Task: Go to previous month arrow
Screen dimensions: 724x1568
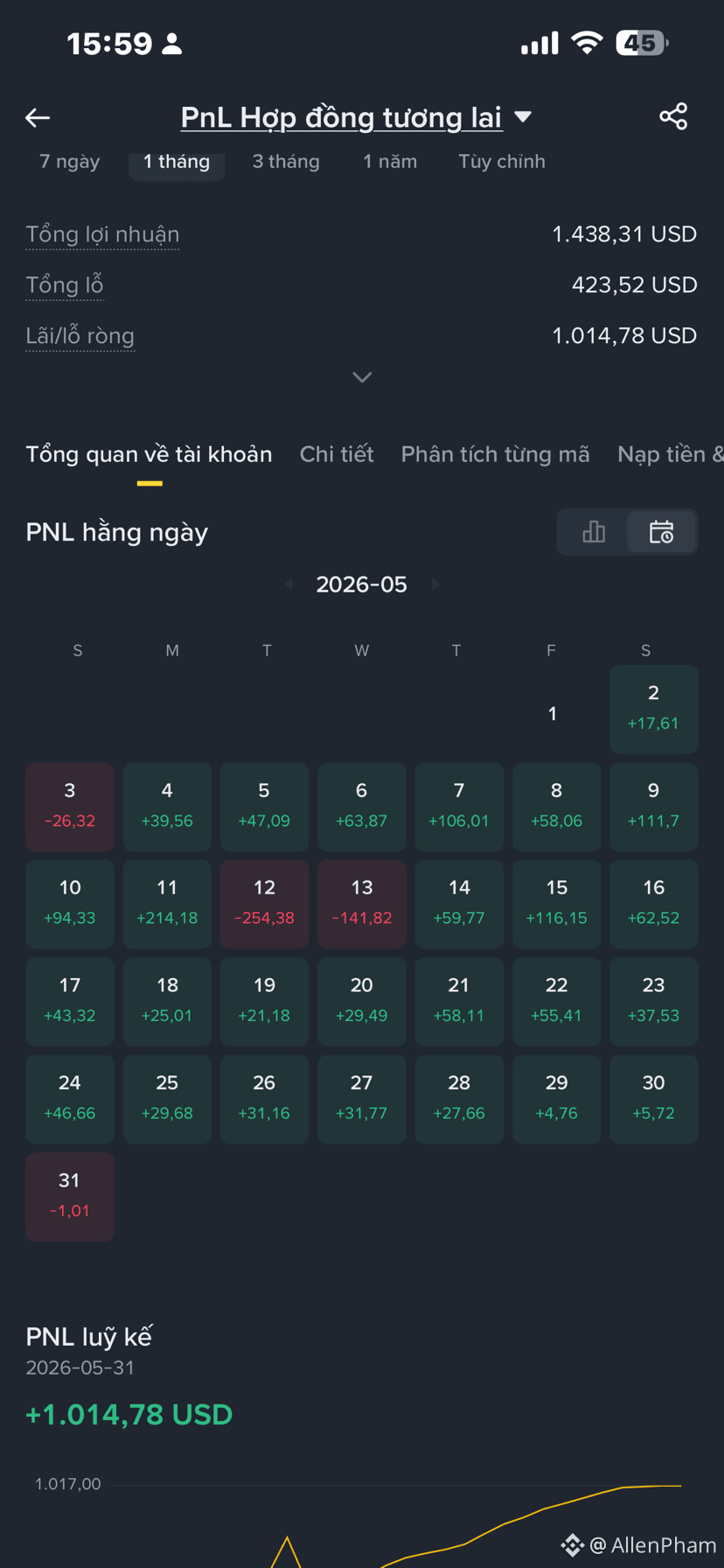Action: pos(289,584)
